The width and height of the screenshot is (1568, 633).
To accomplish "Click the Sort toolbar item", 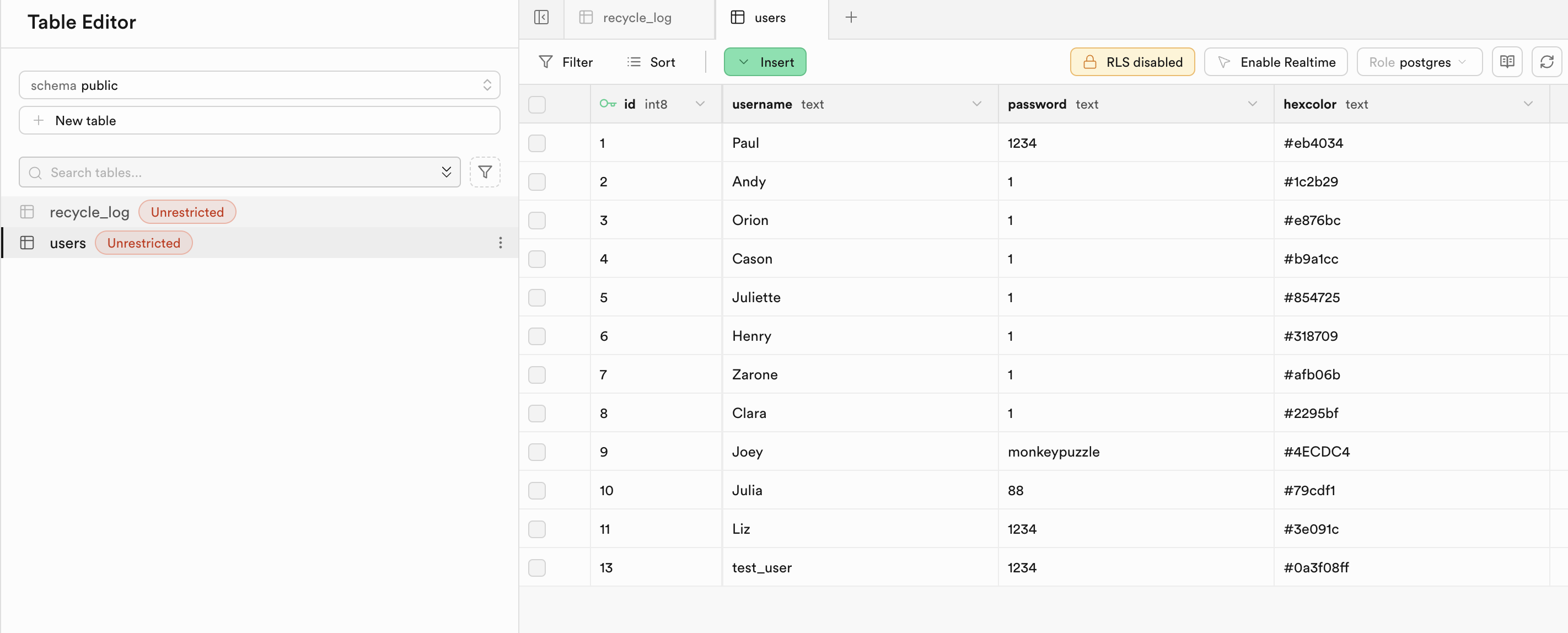I will (651, 62).
